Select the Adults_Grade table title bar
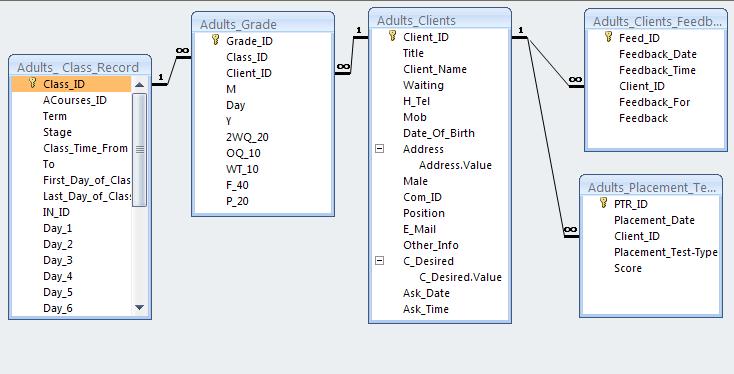 [x=263, y=24]
